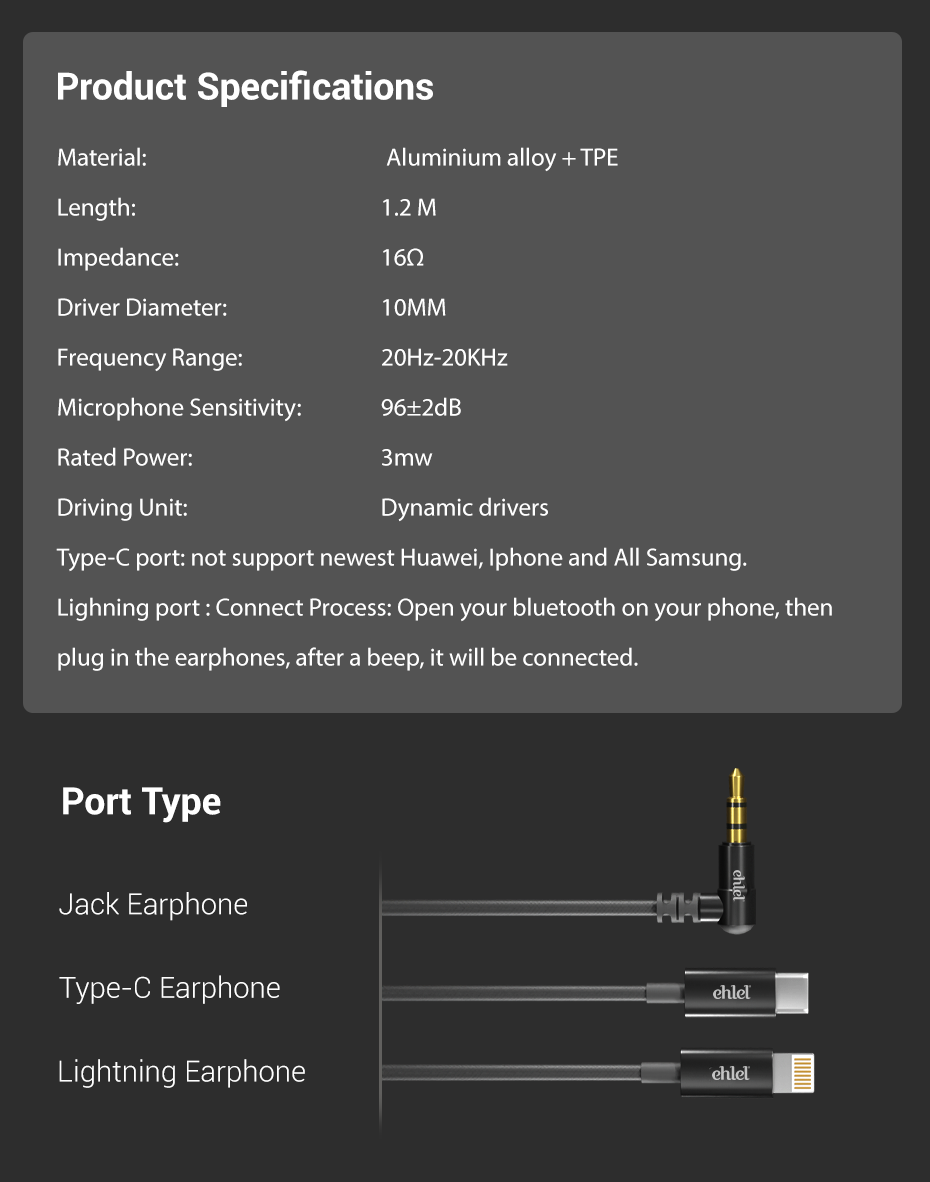Click the Lightning plug gold contacts
This screenshot has height=1182, width=930.
(801, 1074)
